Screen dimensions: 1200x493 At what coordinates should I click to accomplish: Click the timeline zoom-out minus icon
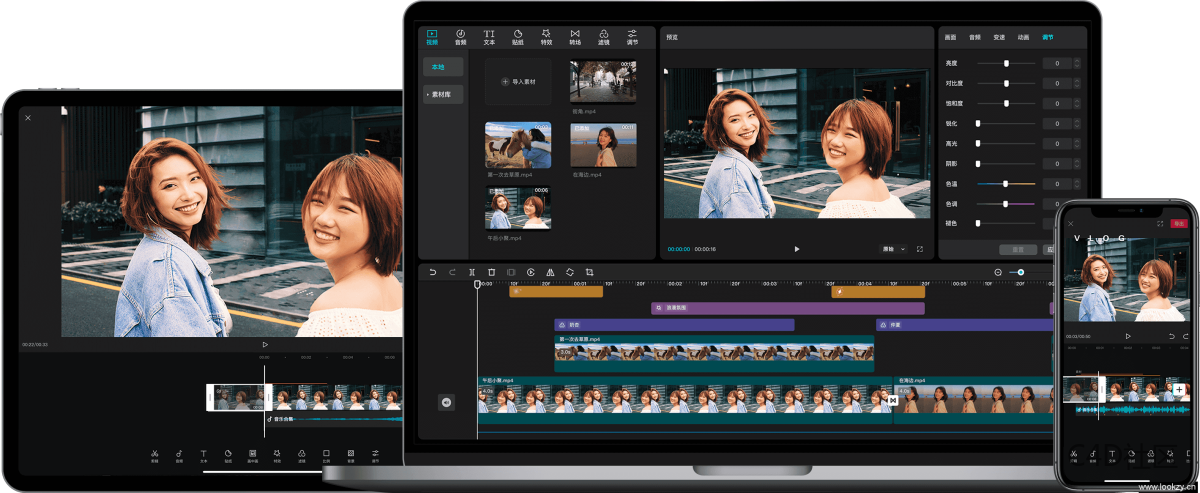(x=998, y=272)
